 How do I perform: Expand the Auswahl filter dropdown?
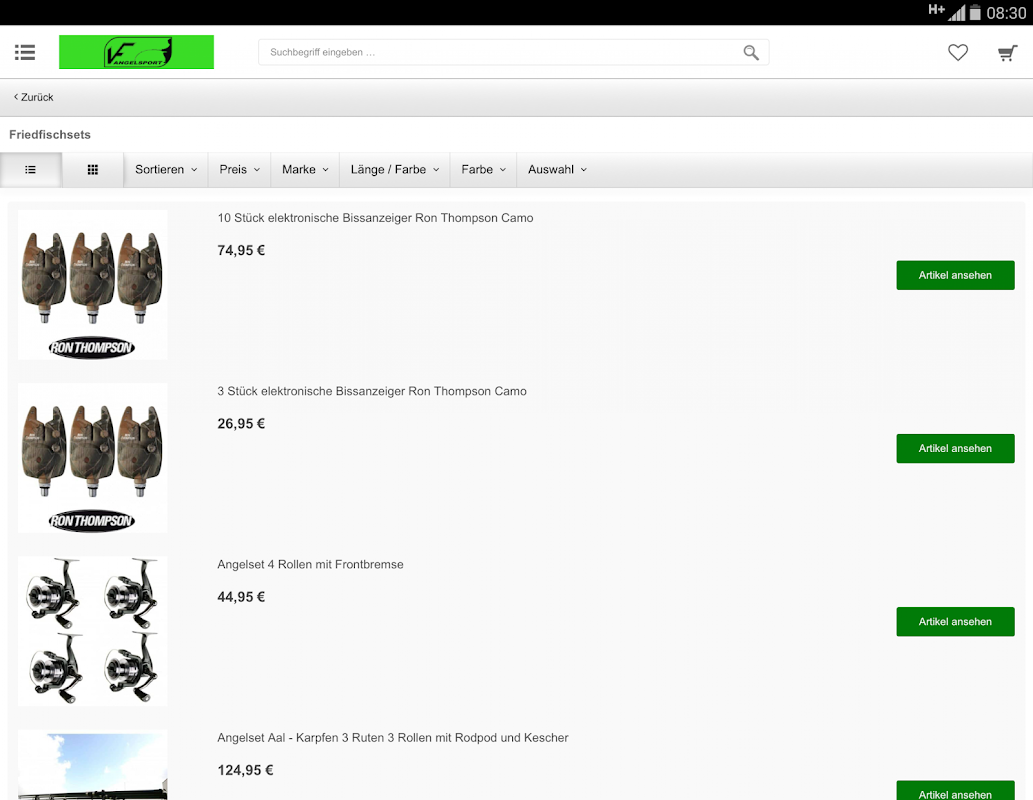(x=557, y=169)
